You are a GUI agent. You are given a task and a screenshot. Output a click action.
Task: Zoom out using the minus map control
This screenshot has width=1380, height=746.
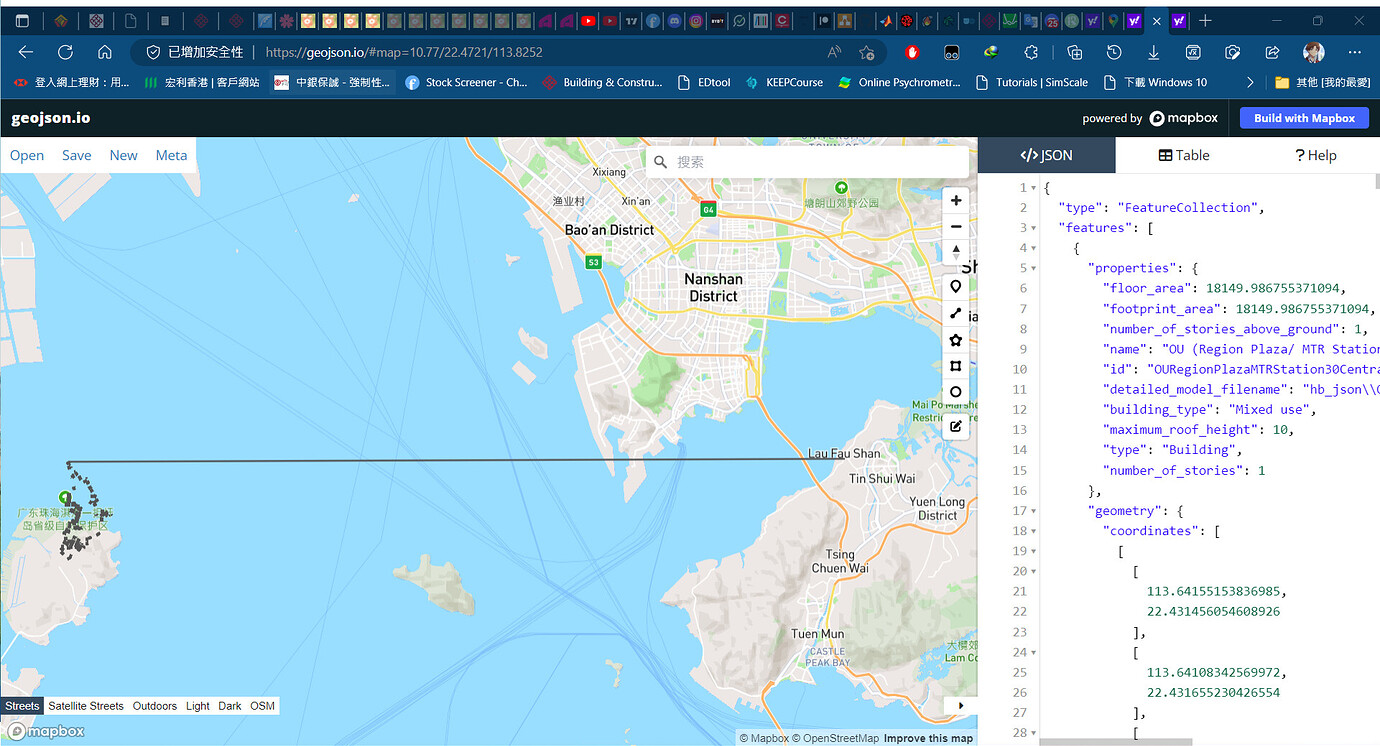click(x=956, y=226)
